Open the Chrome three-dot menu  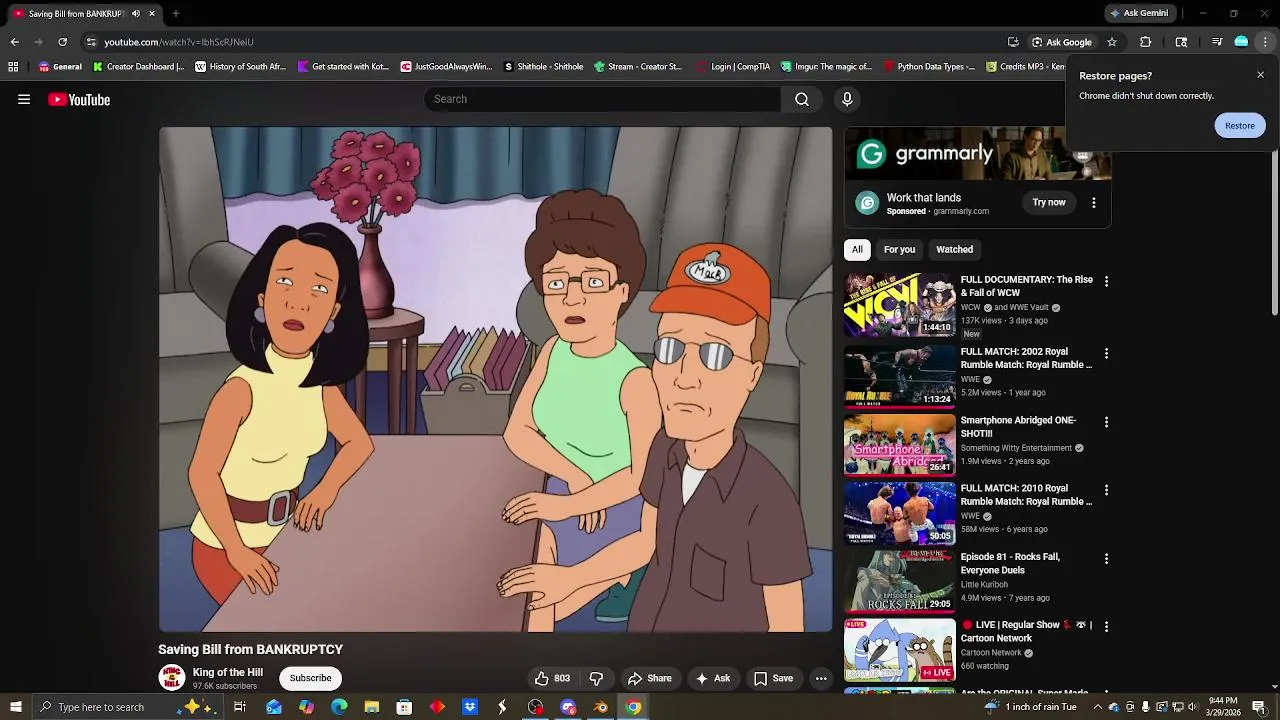coord(1265,42)
